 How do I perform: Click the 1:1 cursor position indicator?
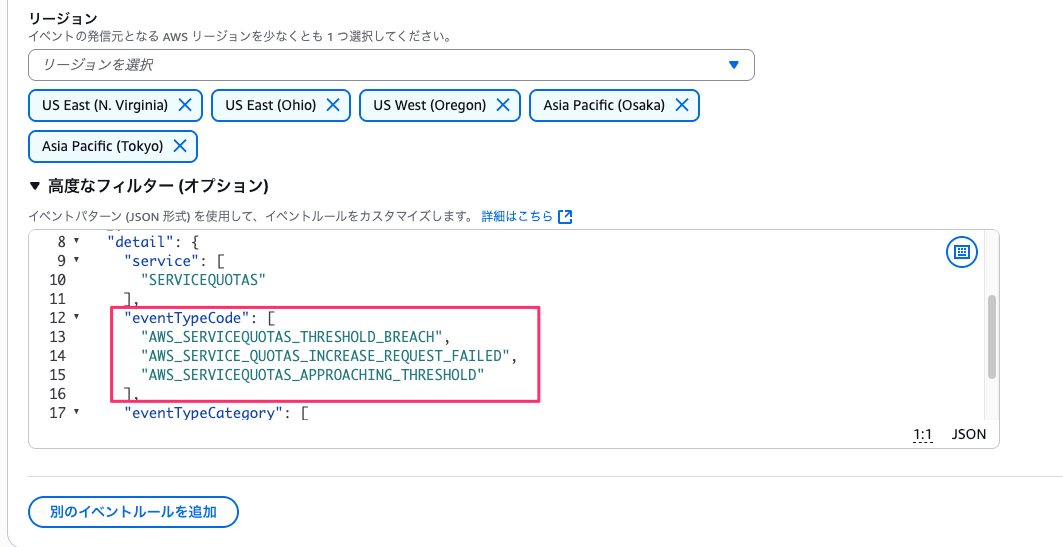tap(922, 435)
